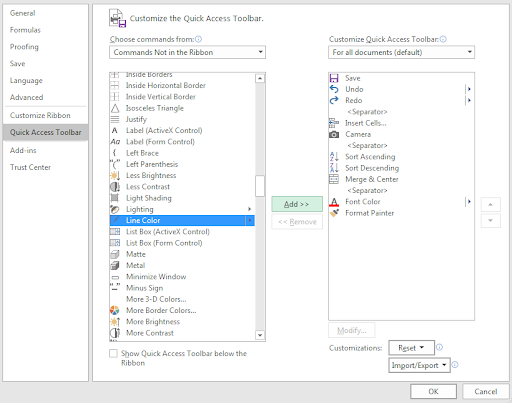Select the Camera icon in toolbar list

point(334,134)
